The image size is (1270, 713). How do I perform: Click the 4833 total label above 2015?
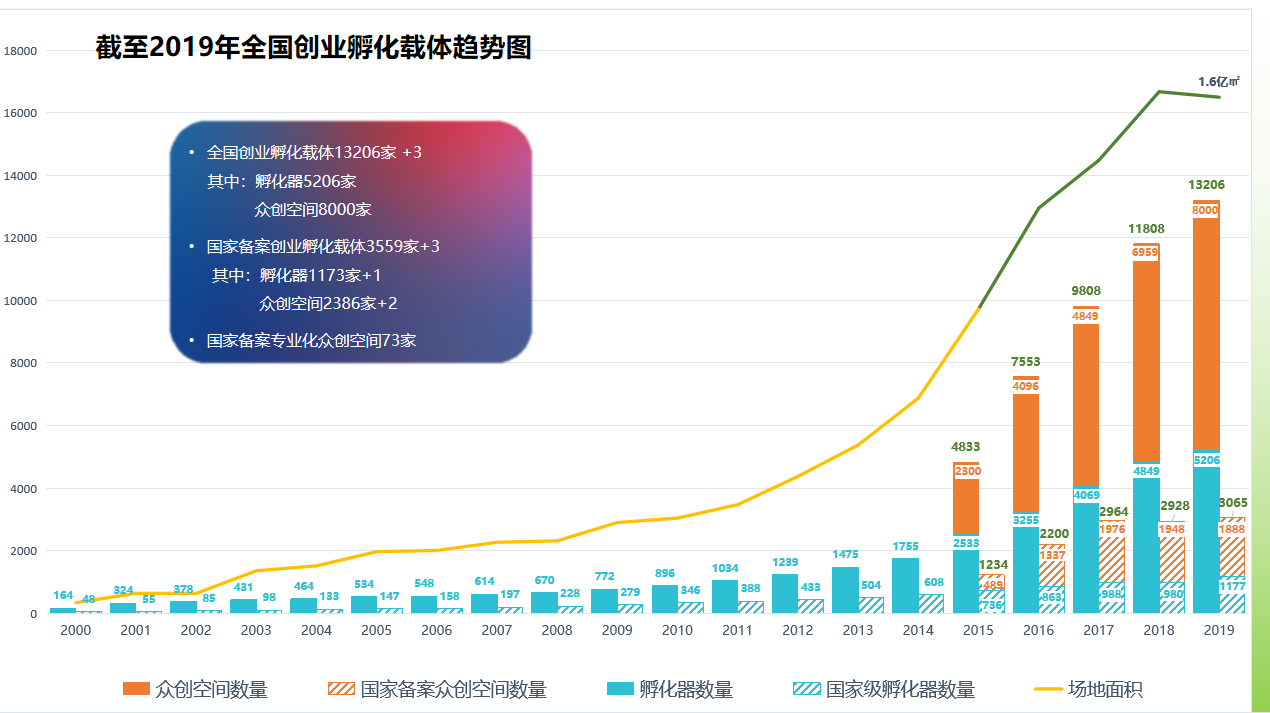(966, 447)
